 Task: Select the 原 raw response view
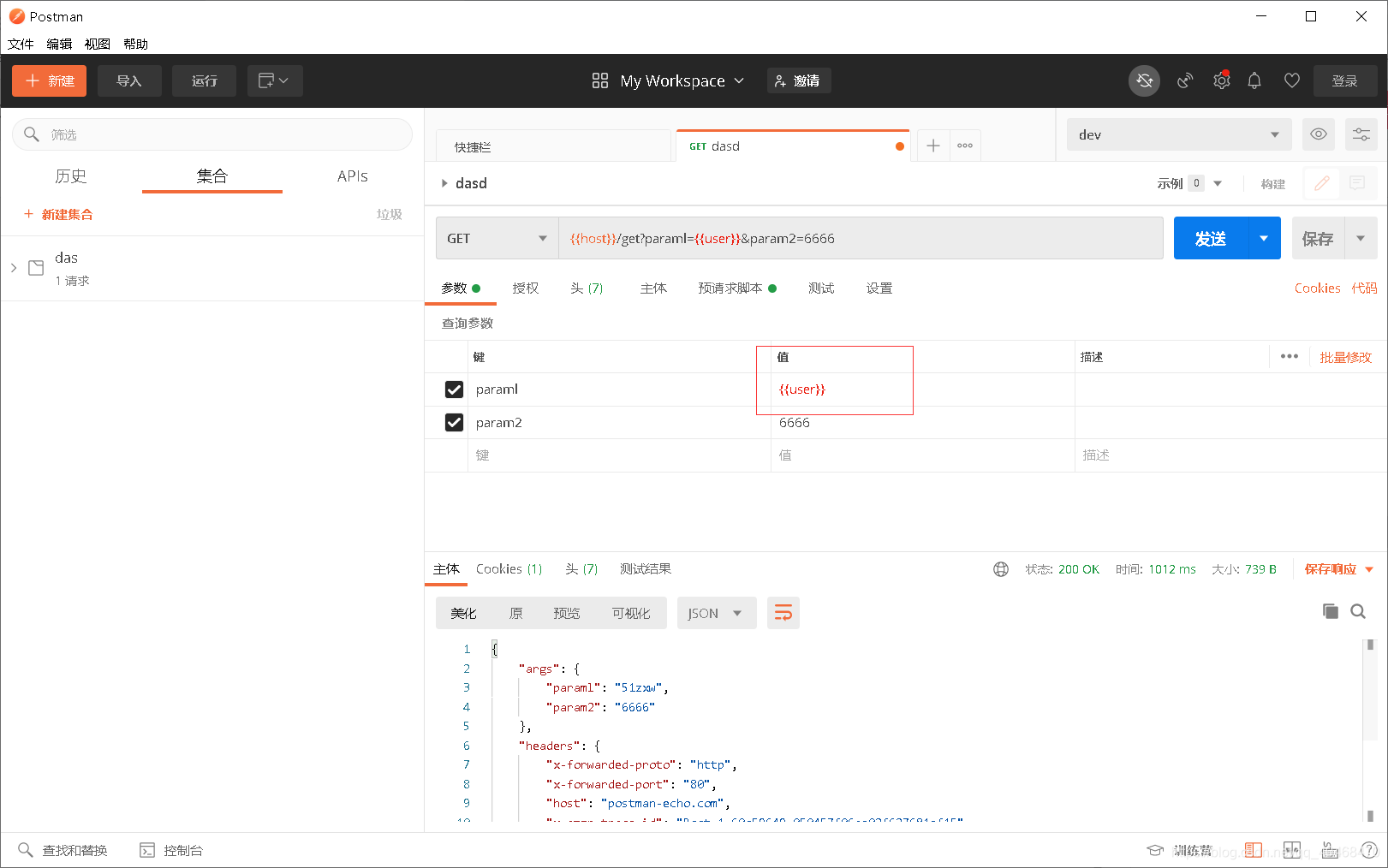tap(515, 613)
